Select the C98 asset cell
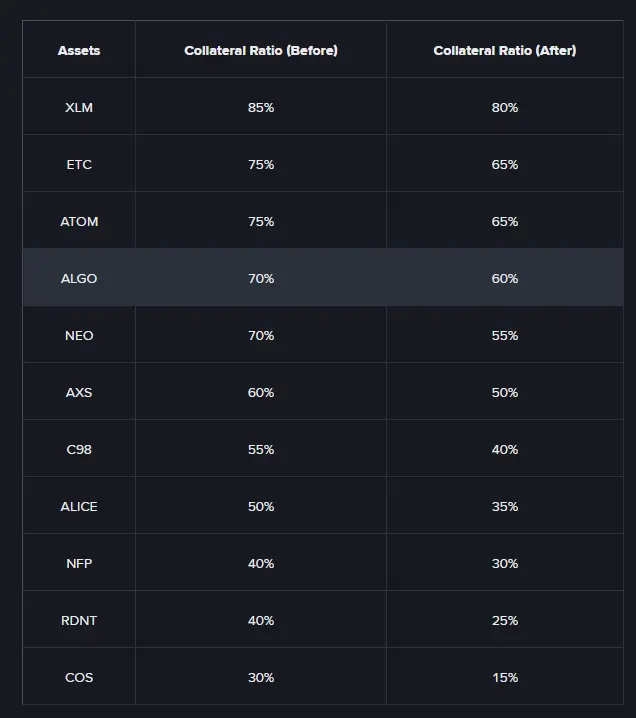Viewport: 636px width, 718px height. pos(79,449)
